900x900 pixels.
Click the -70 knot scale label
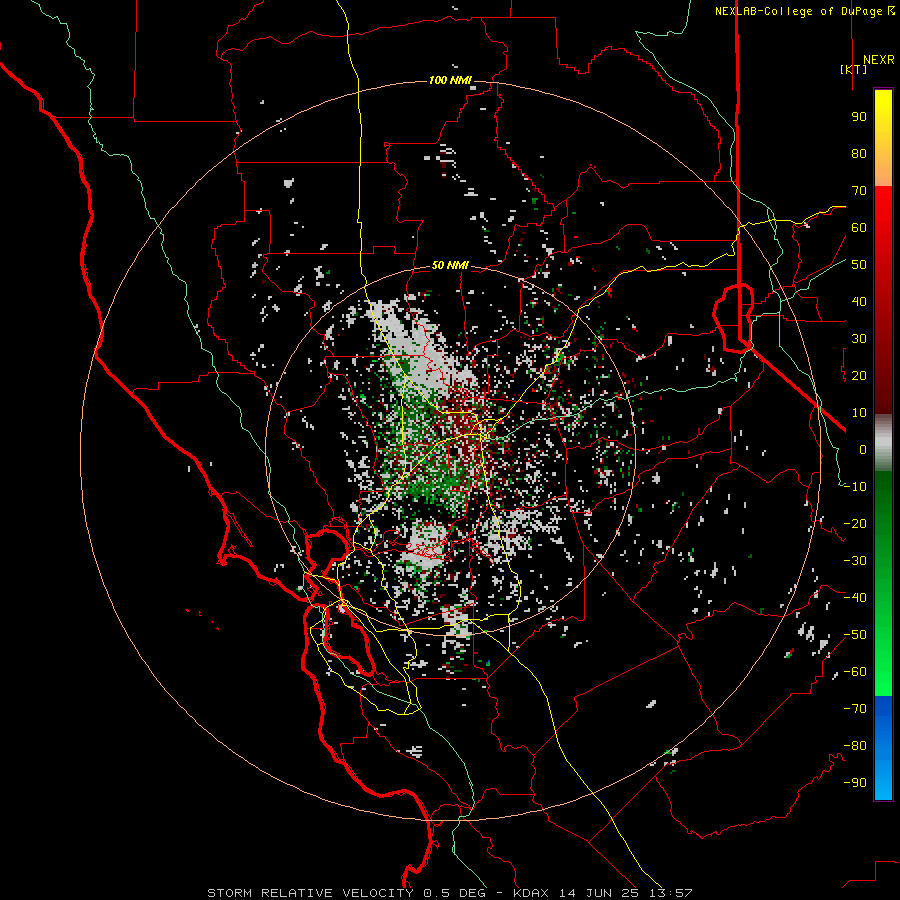(x=855, y=709)
